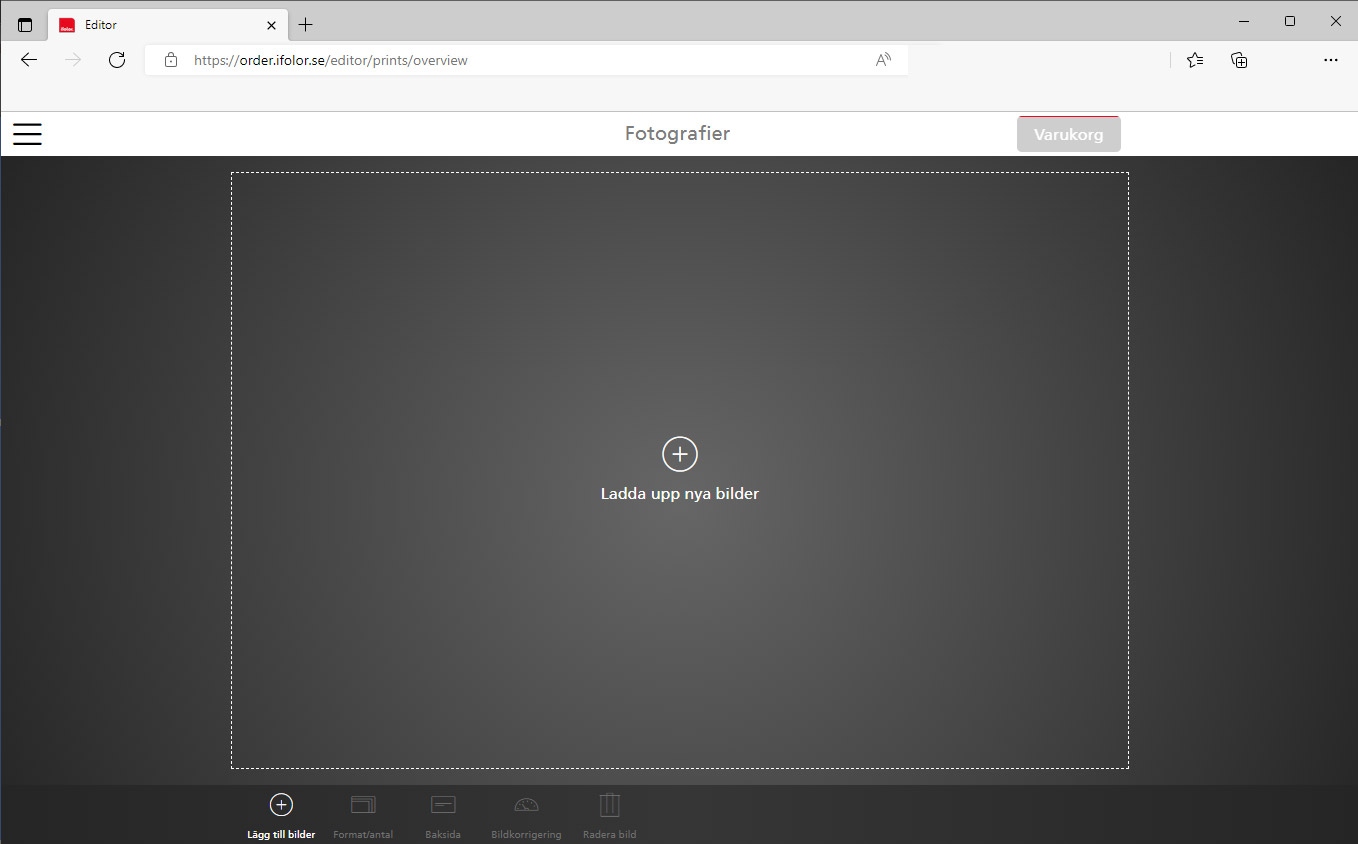Open a new browser tab
Screen dimensions: 1358x844
click(306, 25)
